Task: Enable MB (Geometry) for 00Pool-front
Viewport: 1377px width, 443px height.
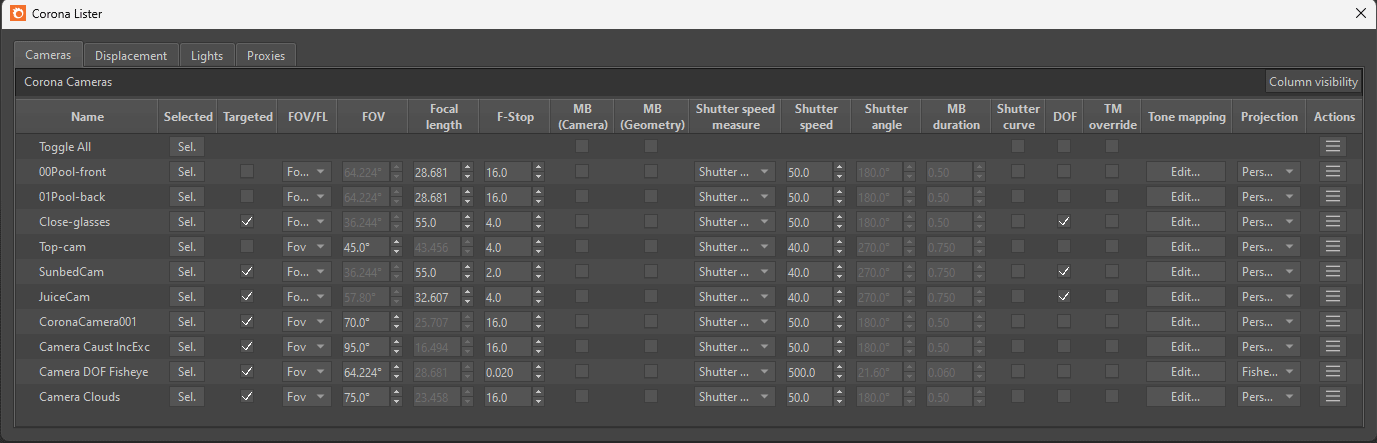Action: pyautogui.click(x=651, y=171)
